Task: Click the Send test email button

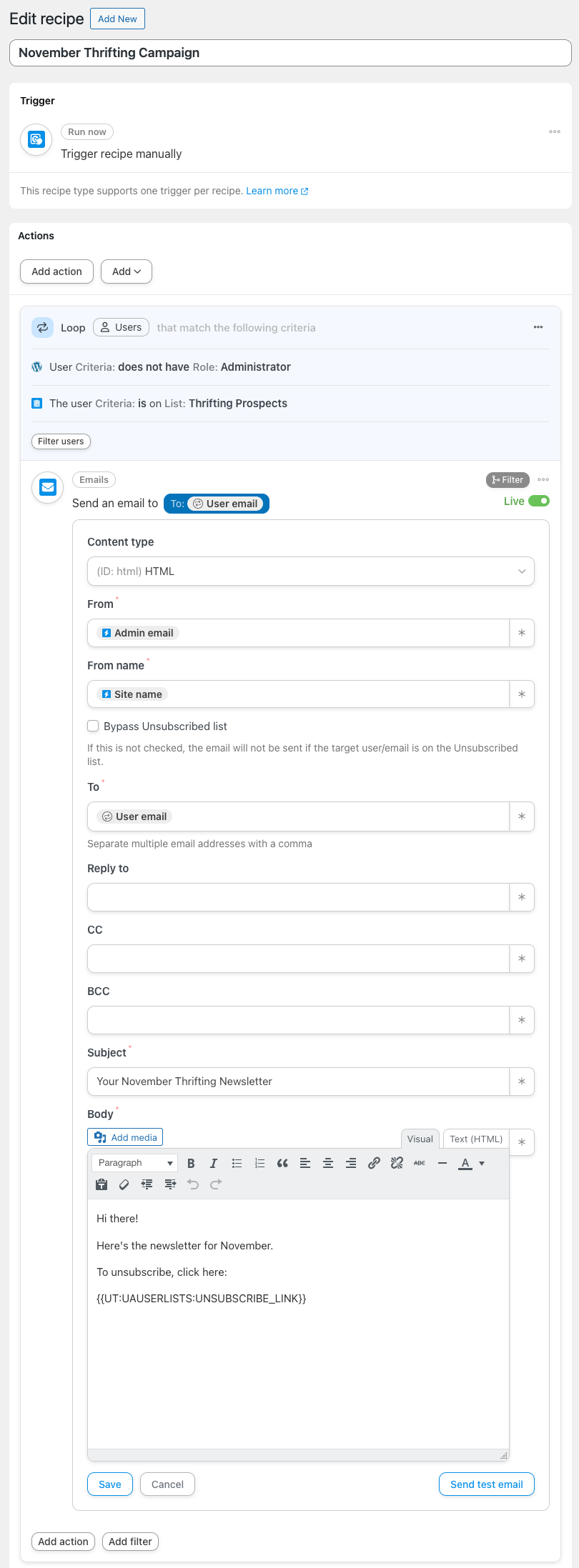Action: tap(486, 1484)
